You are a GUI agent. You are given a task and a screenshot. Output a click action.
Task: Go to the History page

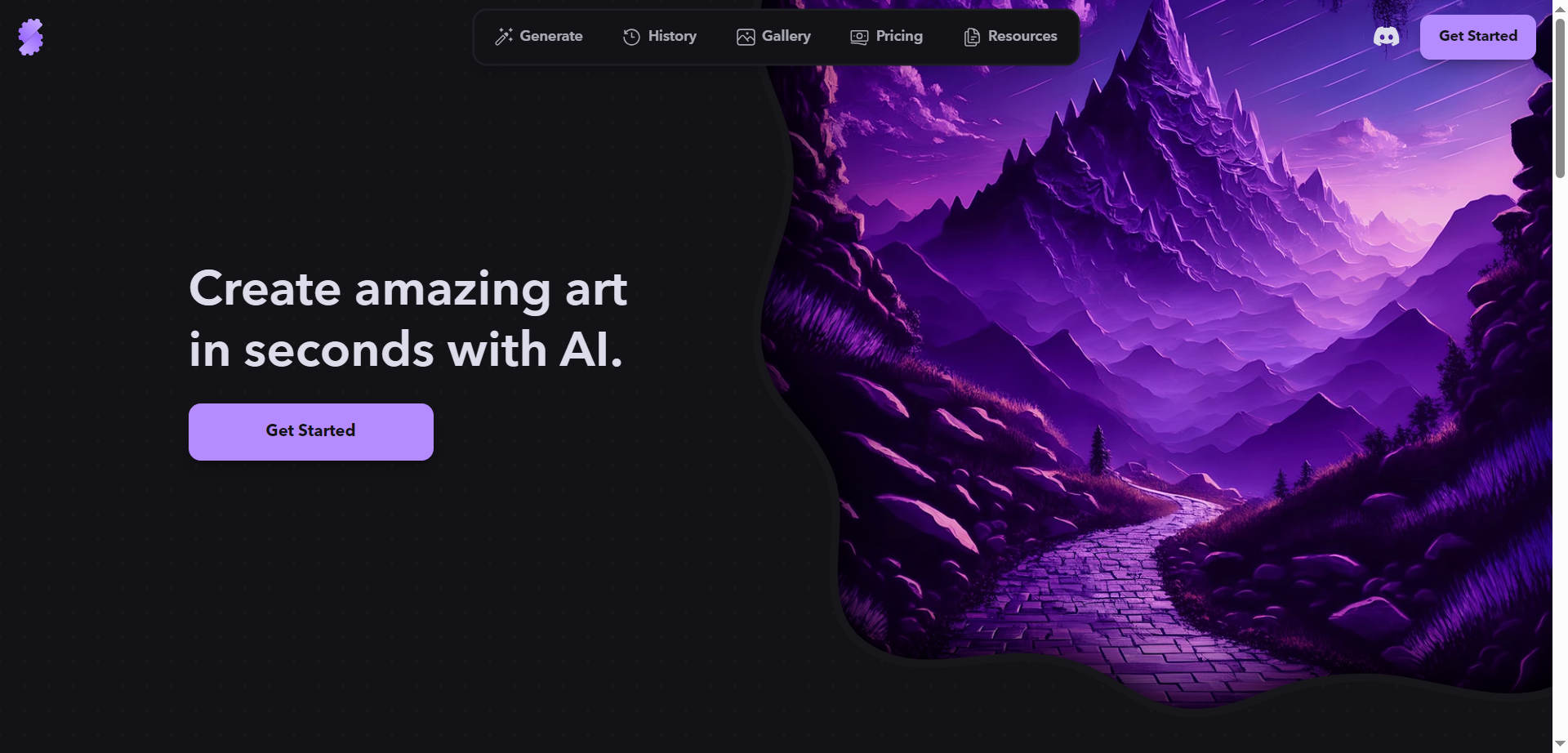[x=660, y=37]
